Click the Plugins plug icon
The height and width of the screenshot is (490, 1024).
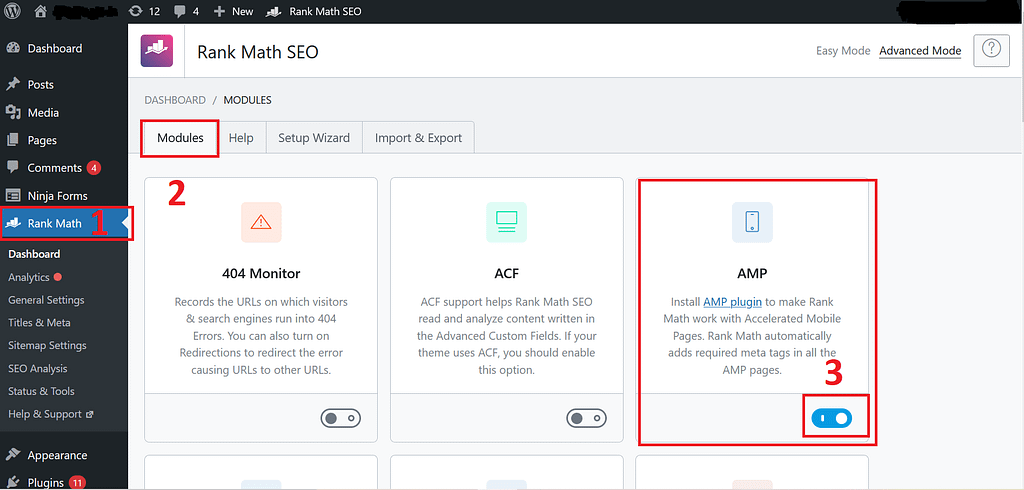(x=13, y=483)
